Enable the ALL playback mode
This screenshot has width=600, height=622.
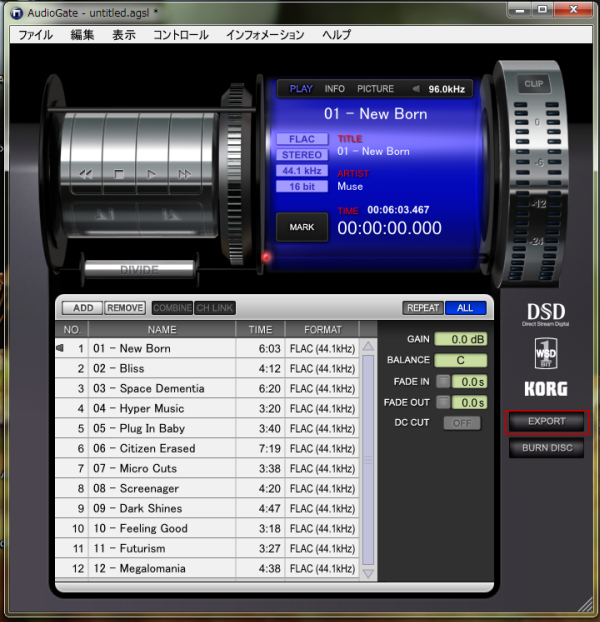[x=466, y=308]
